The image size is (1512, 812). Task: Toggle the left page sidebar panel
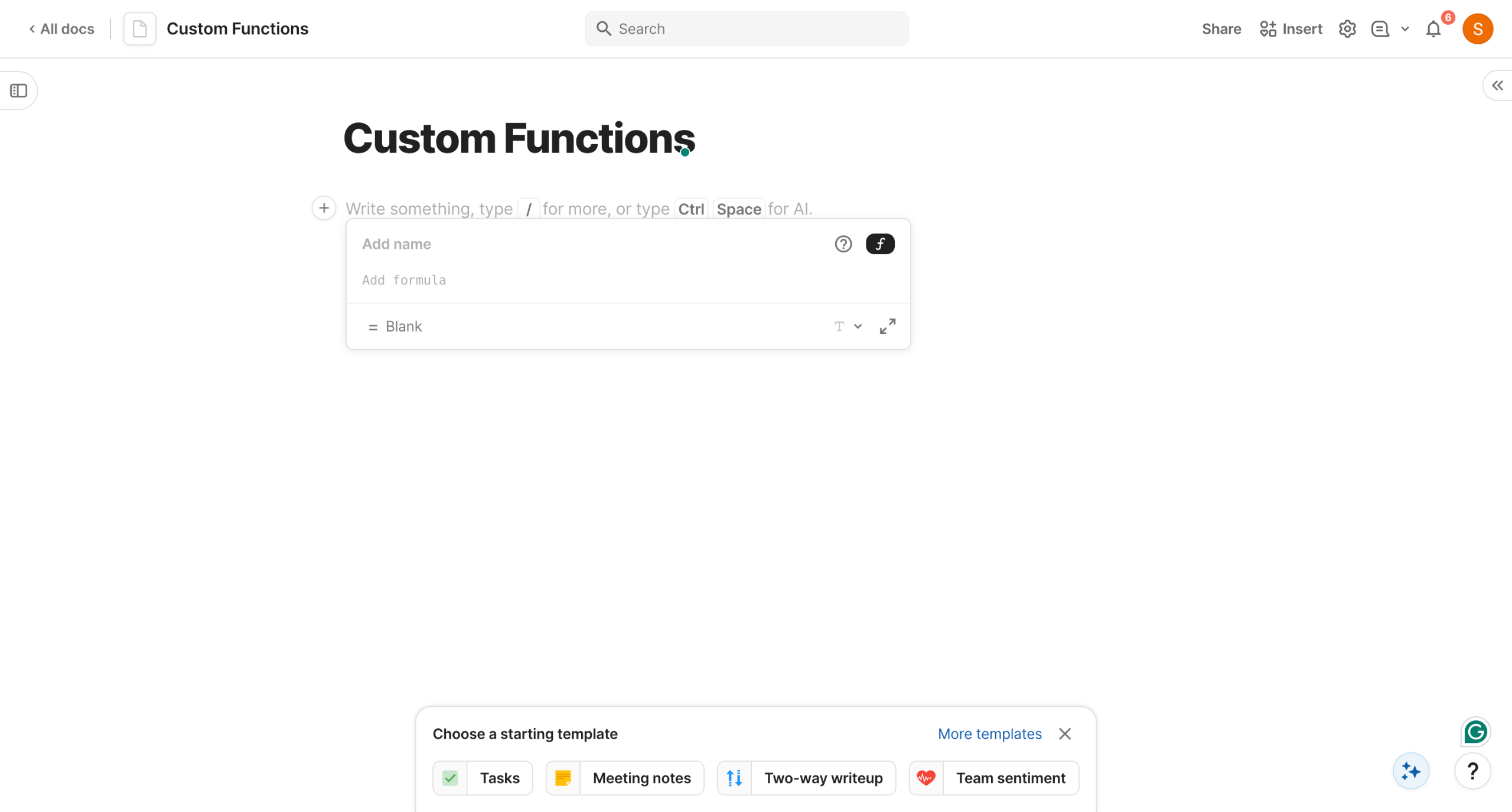(x=19, y=90)
